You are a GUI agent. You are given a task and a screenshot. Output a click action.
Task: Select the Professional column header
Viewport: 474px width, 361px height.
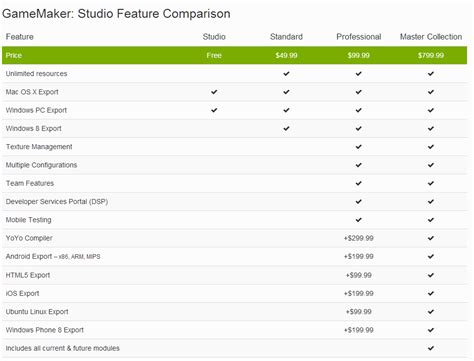[x=359, y=37]
